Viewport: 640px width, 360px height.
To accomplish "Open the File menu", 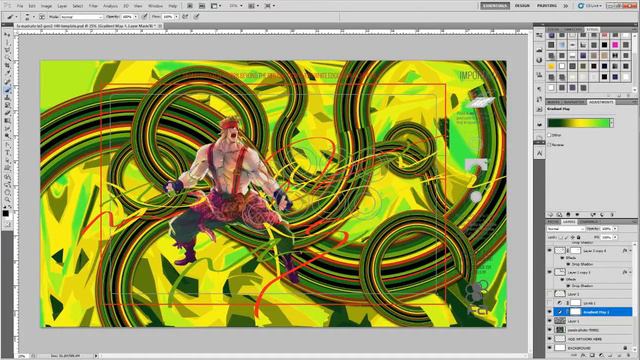I will click(20, 6).
